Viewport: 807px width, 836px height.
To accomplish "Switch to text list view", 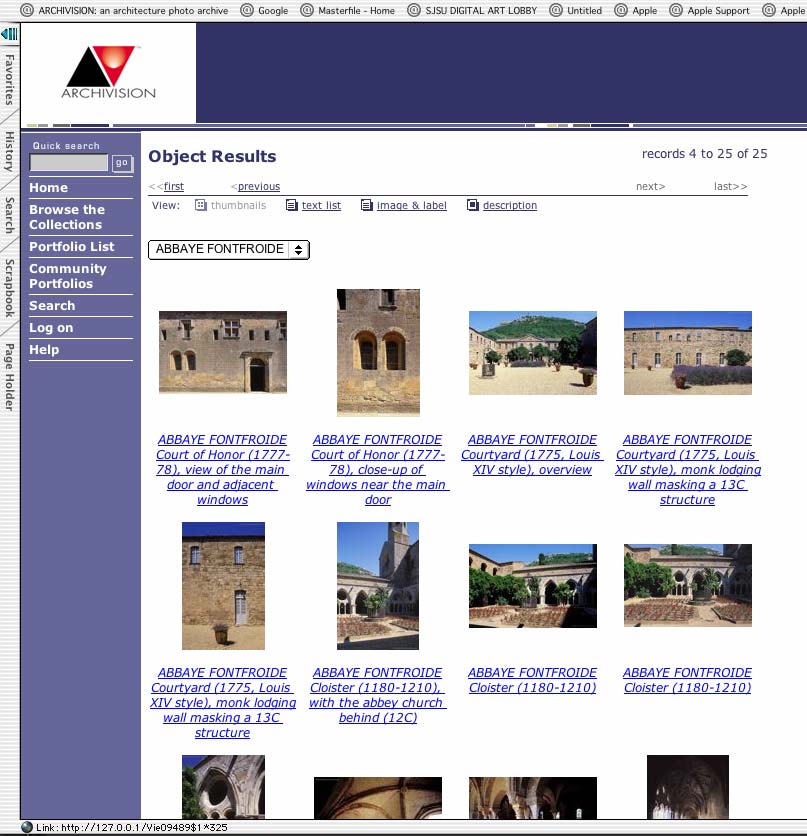I will (x=321, y=205).
